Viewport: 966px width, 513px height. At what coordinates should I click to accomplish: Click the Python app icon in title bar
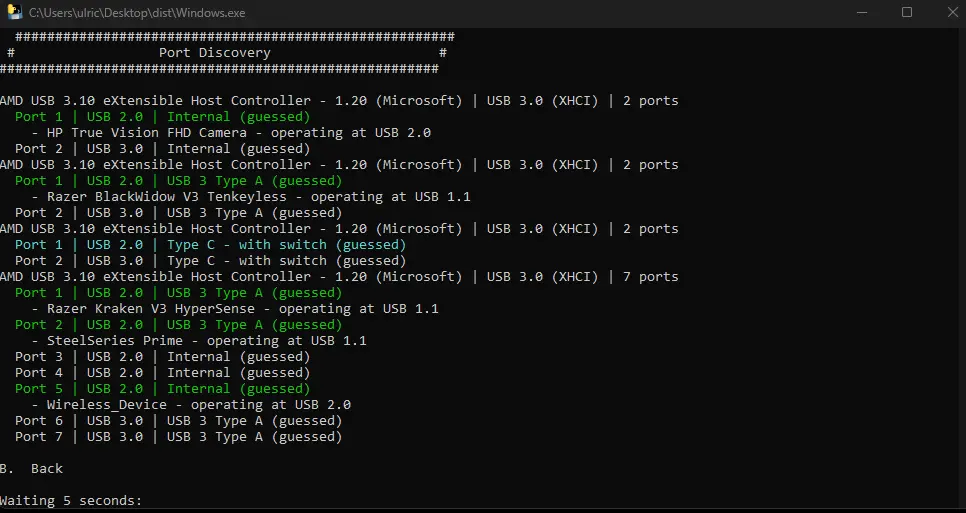[15, 12]
